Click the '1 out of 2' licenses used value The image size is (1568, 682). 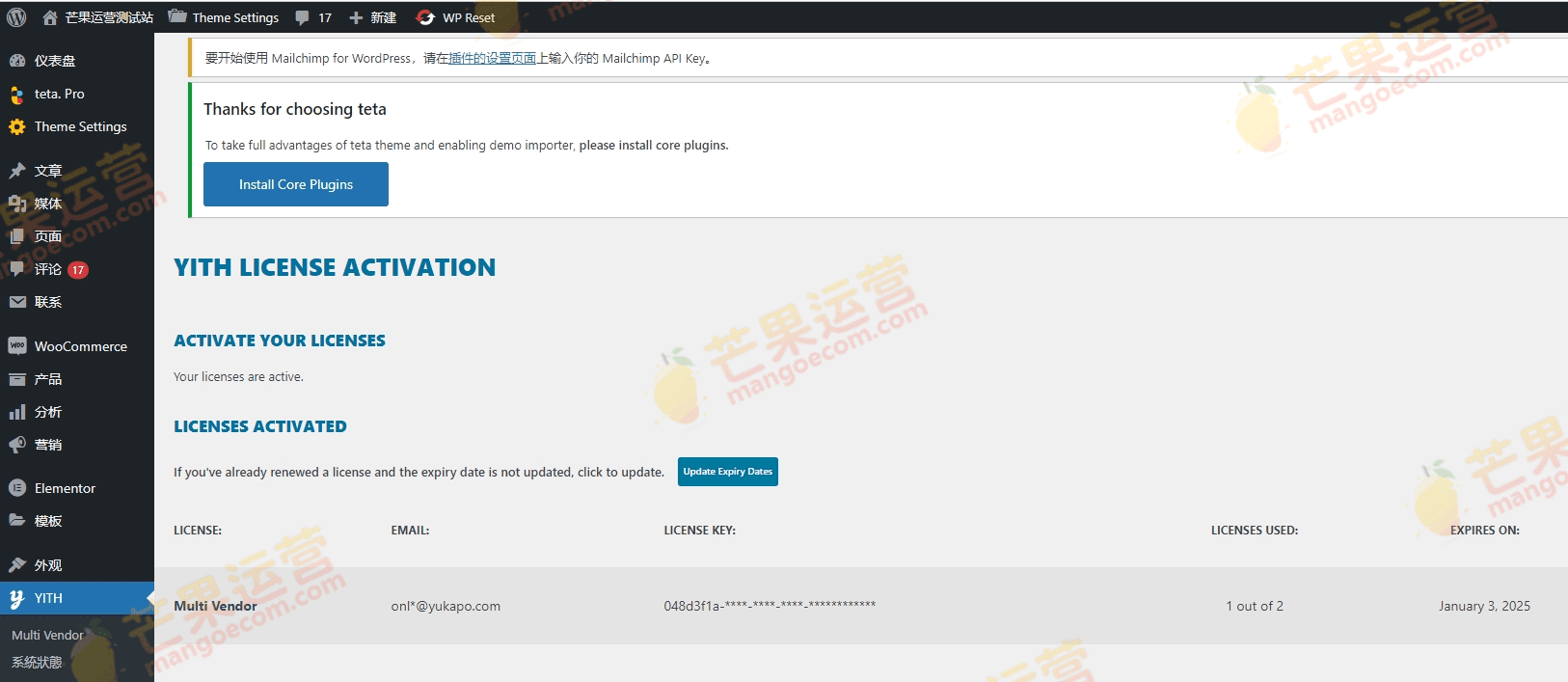tap(1255, 606)
